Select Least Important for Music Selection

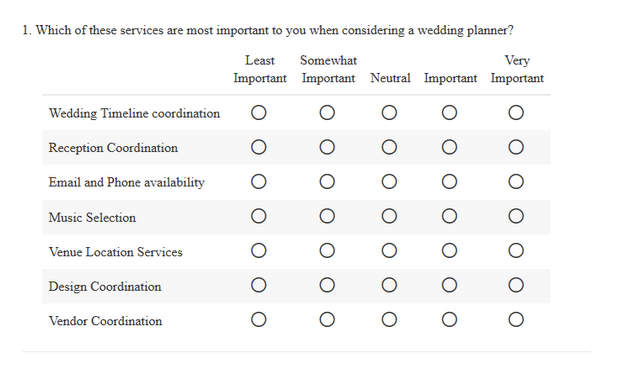tap(259, 216)
